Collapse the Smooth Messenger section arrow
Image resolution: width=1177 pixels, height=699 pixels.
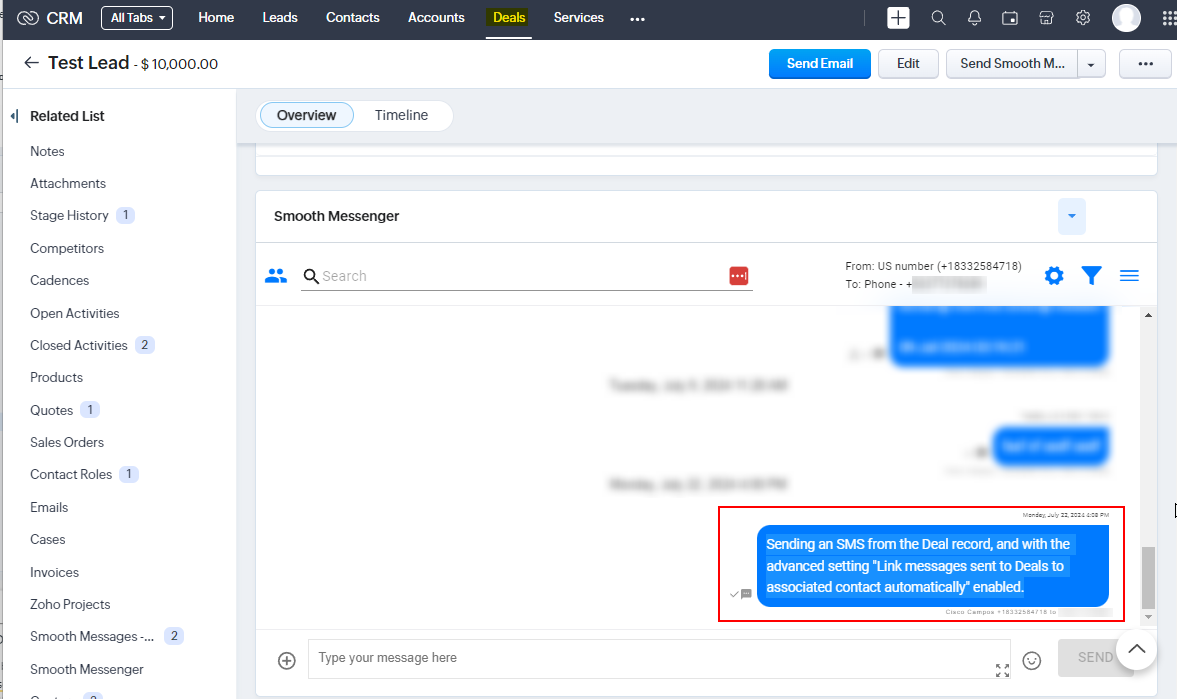[1072, 216]
